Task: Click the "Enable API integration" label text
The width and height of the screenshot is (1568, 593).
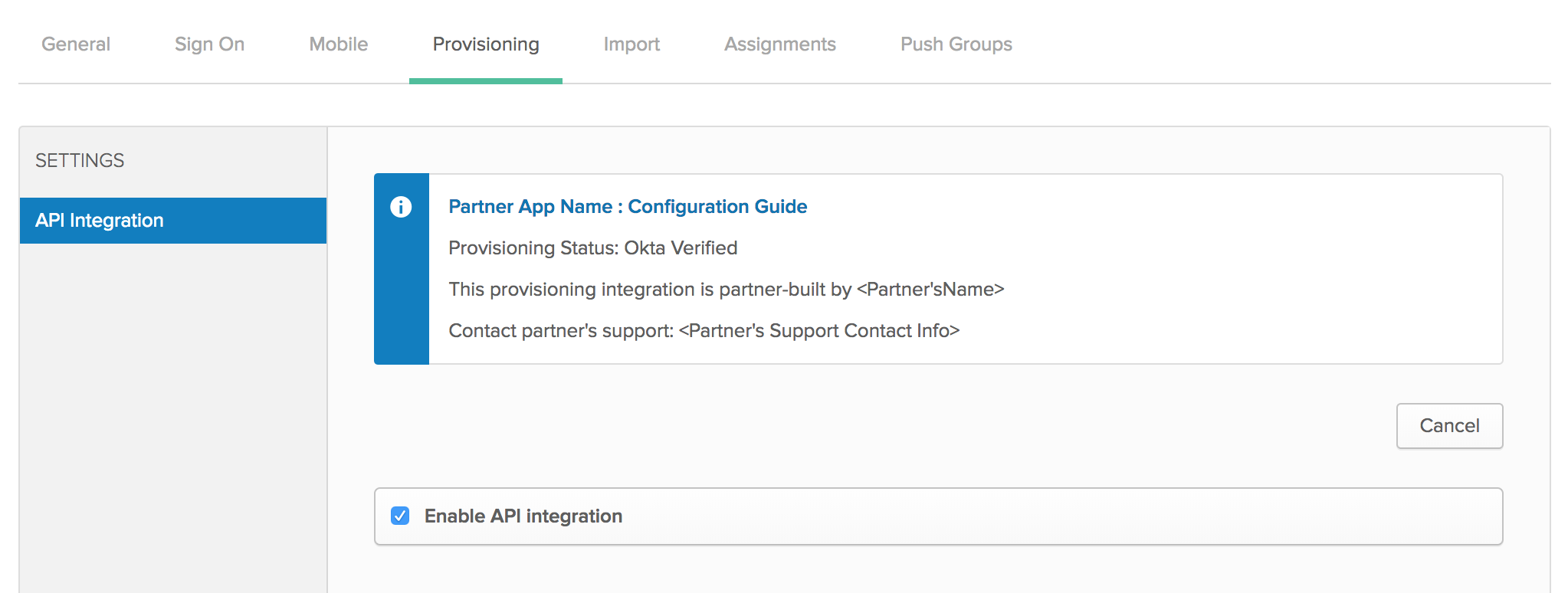Action: click(x=523, y=516)
